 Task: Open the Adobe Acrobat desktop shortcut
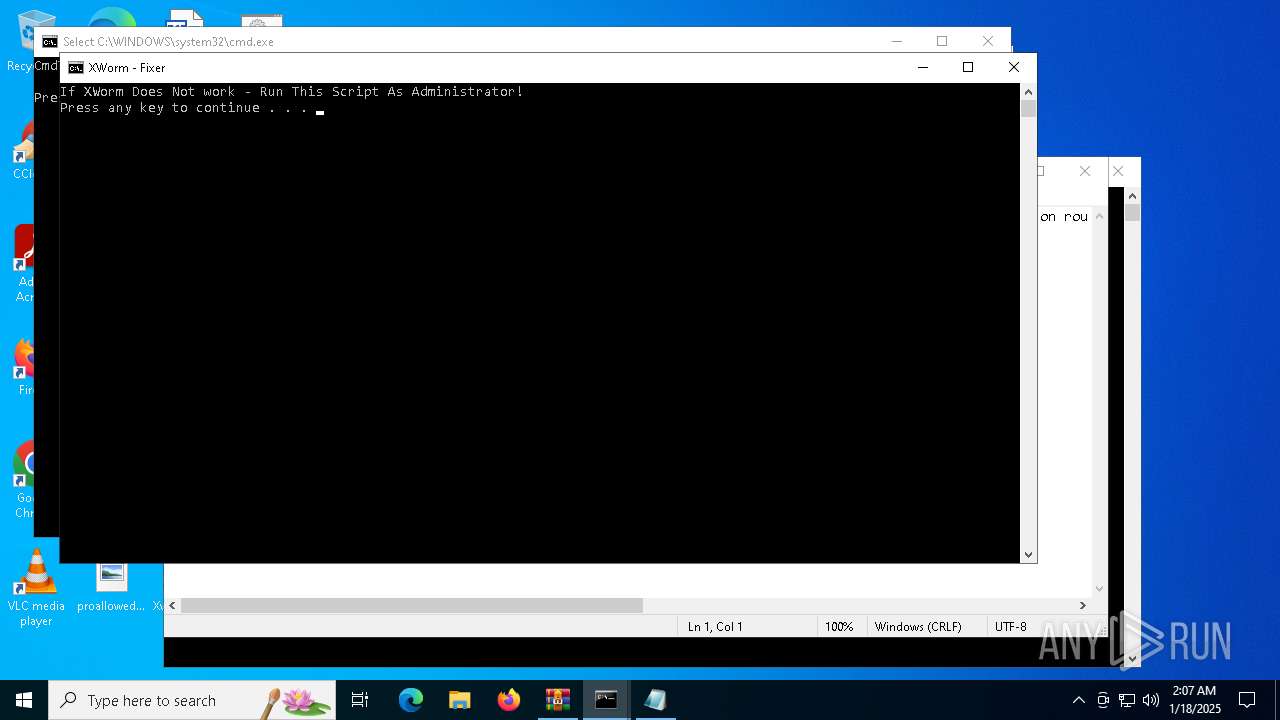(x=22, y=264)
